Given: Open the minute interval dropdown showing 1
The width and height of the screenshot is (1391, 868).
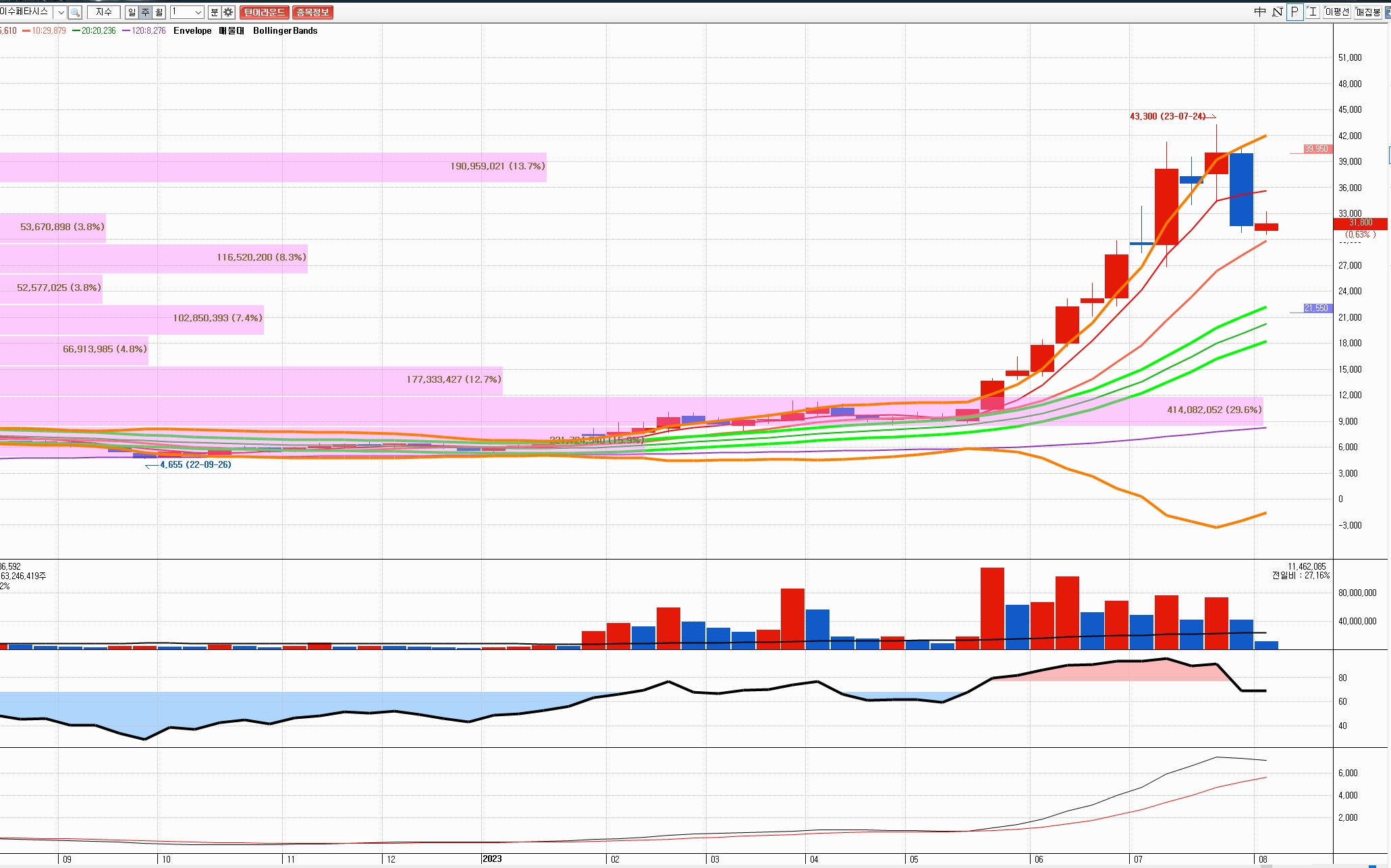Looking at the screenshot, I should pos(198,12).
